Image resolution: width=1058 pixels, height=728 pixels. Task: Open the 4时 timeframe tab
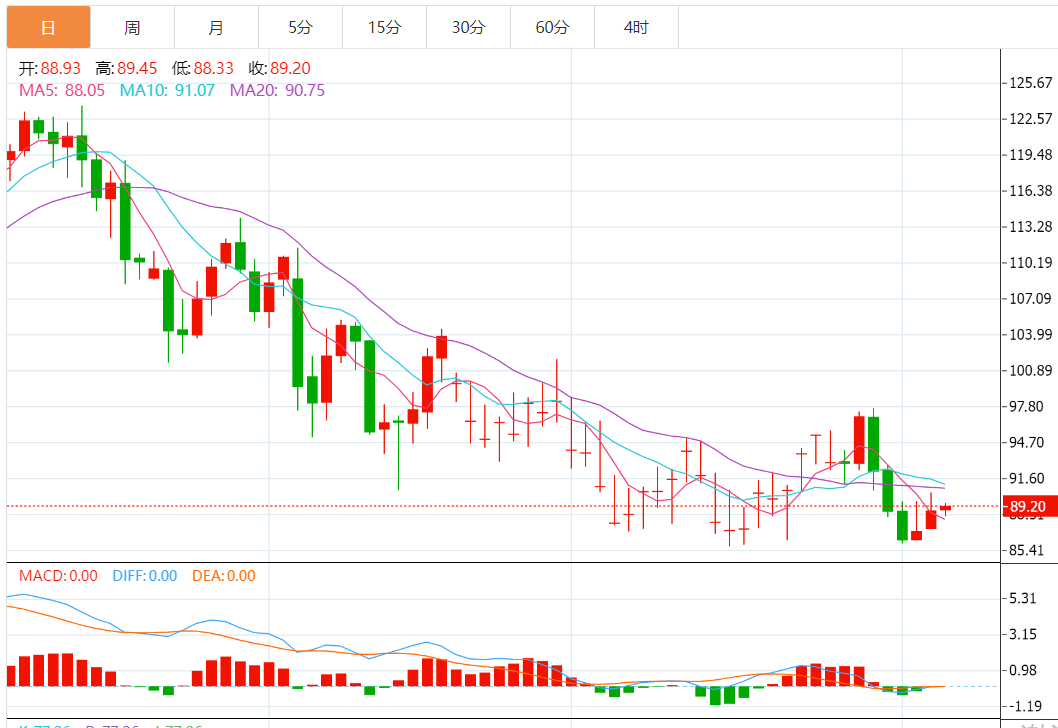(x=636, y=28)
